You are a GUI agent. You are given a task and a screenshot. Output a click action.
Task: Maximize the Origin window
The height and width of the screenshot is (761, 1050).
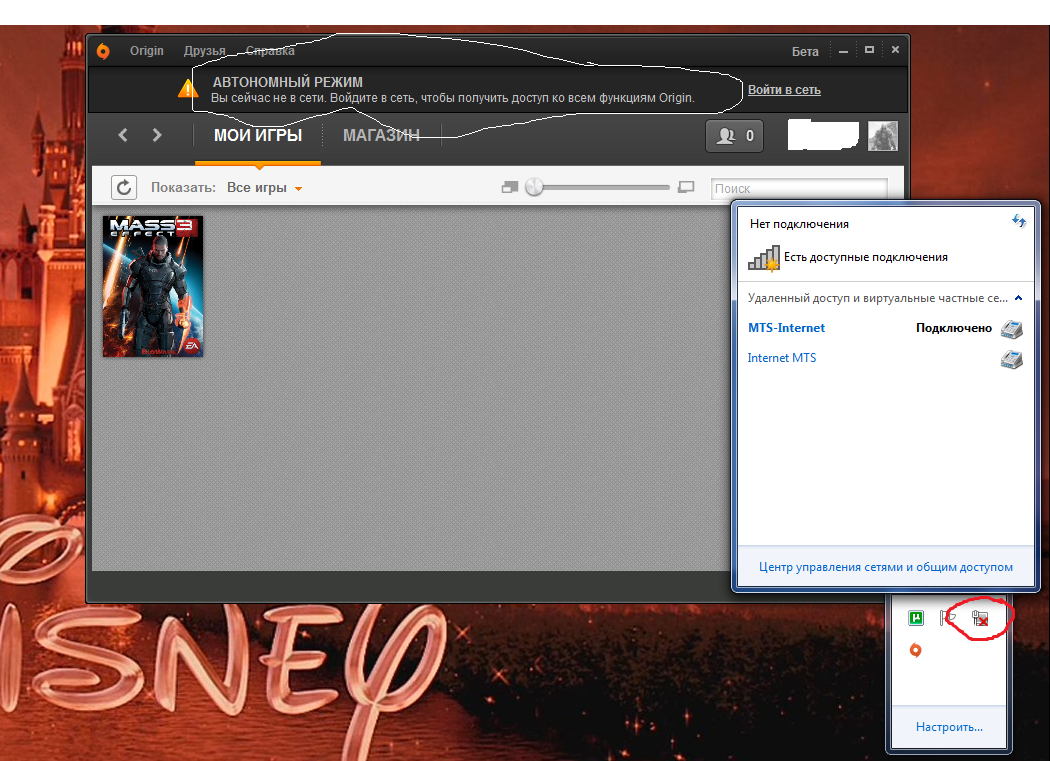click(869, 50)
